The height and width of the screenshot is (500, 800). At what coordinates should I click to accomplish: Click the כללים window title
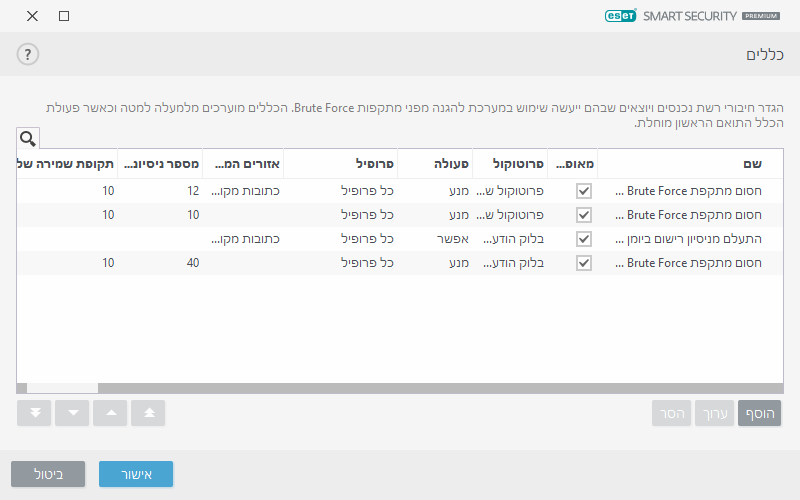(x=764, y=55)
